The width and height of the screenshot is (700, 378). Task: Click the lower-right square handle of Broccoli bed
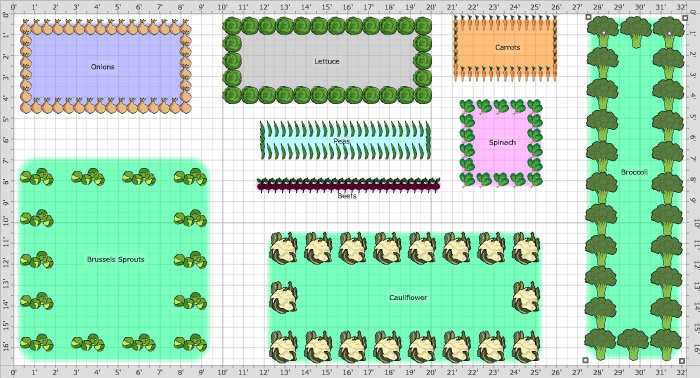coord(682,361)
